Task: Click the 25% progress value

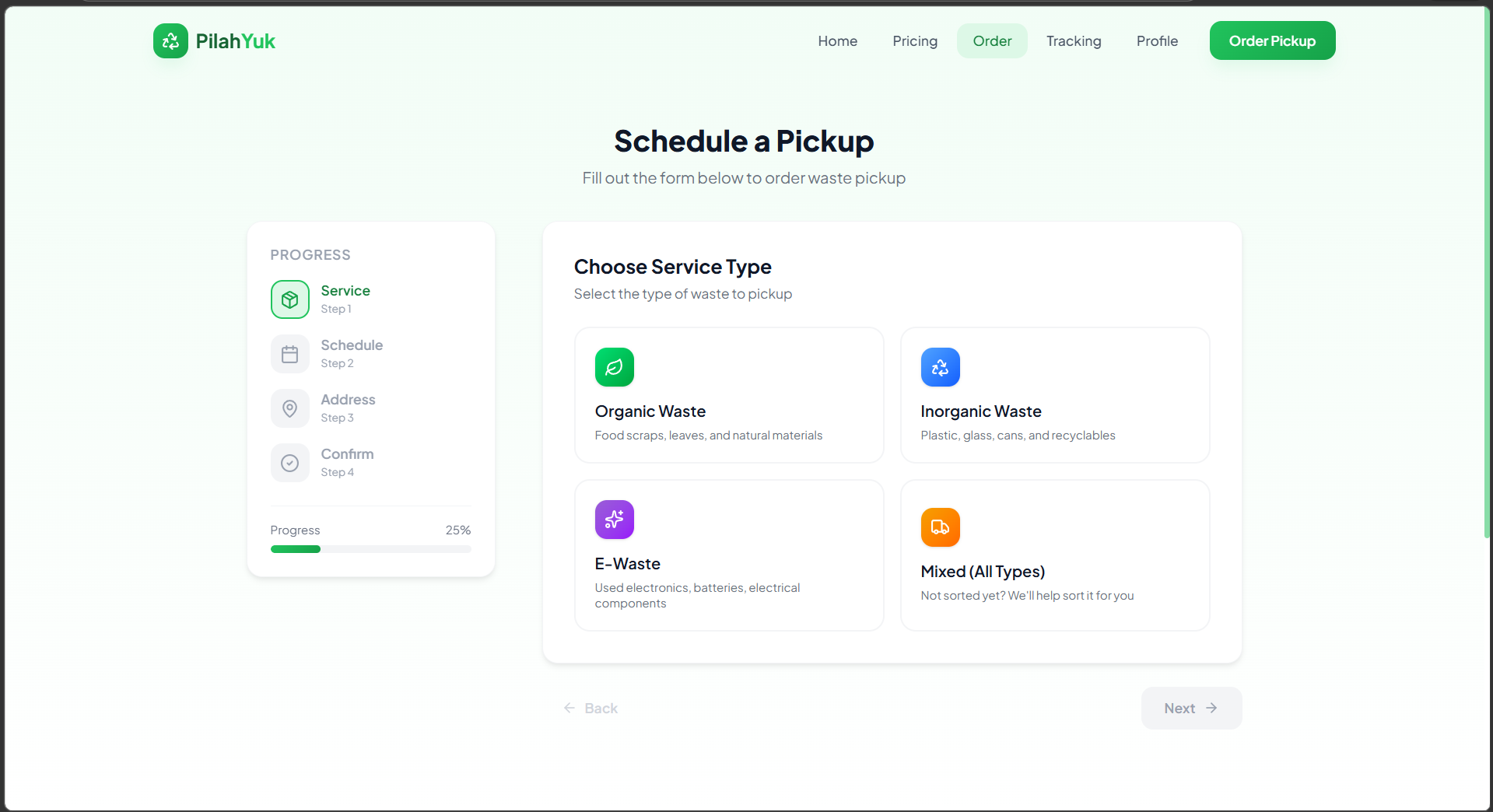Action: 458,530
